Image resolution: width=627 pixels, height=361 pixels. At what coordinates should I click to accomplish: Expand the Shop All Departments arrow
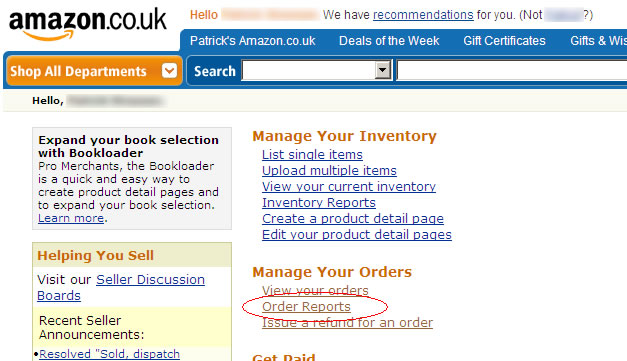pyautogui.click(x=170, y=71)
